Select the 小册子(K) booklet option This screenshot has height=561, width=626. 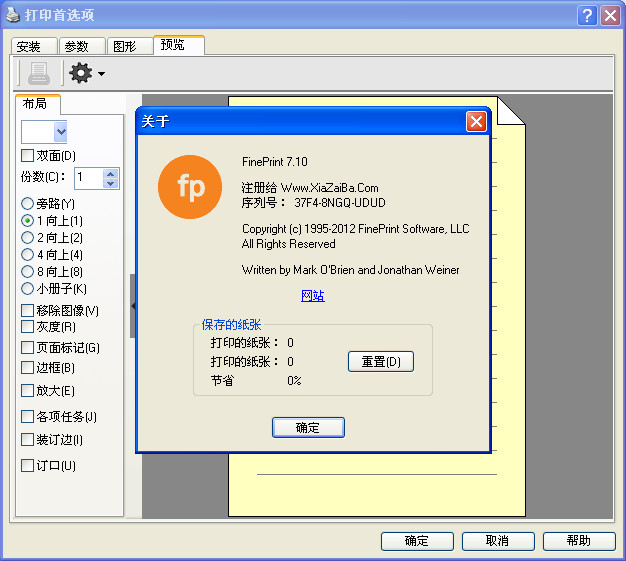27,288
